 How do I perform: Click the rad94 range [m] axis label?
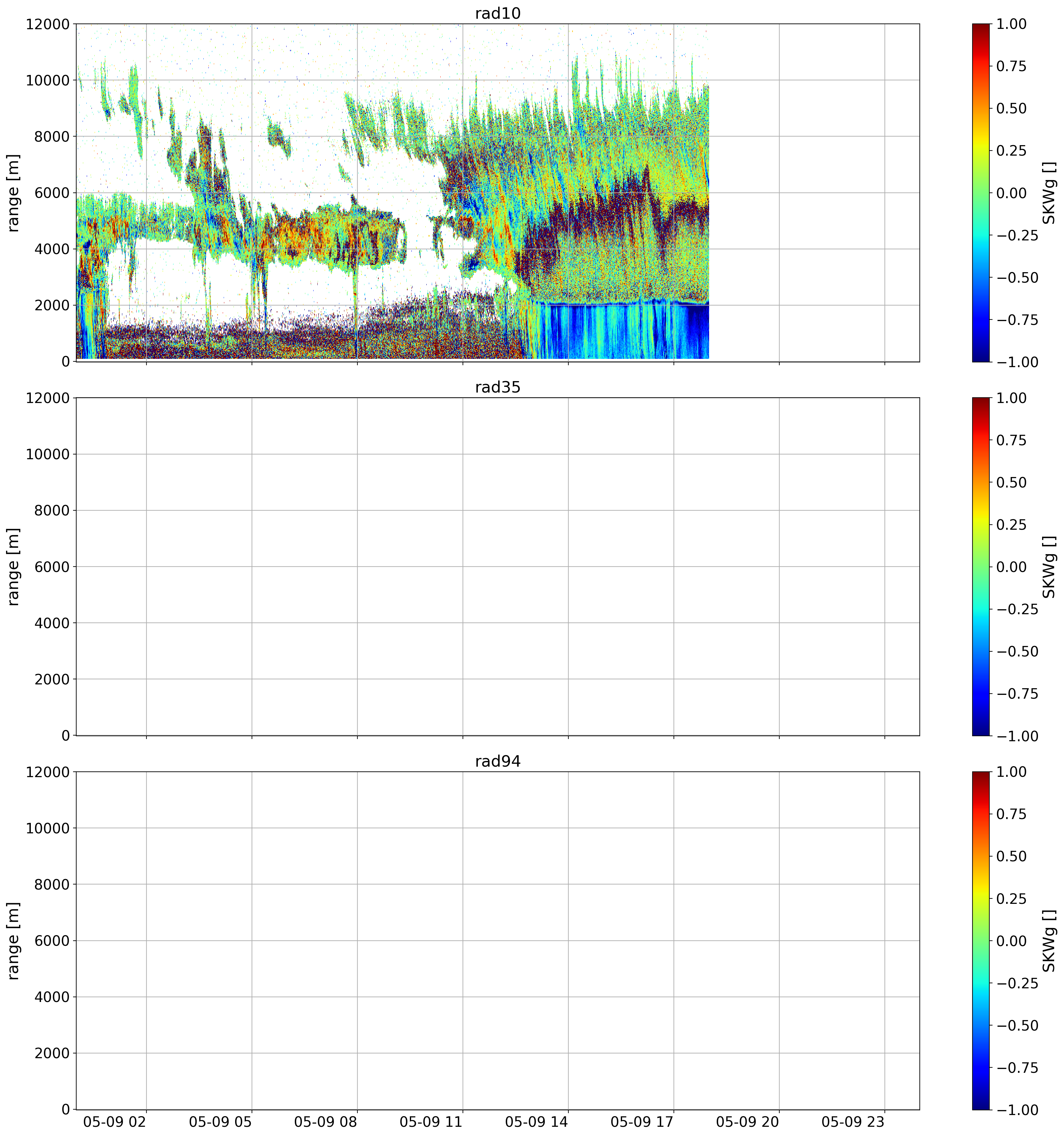click(13, 941)
